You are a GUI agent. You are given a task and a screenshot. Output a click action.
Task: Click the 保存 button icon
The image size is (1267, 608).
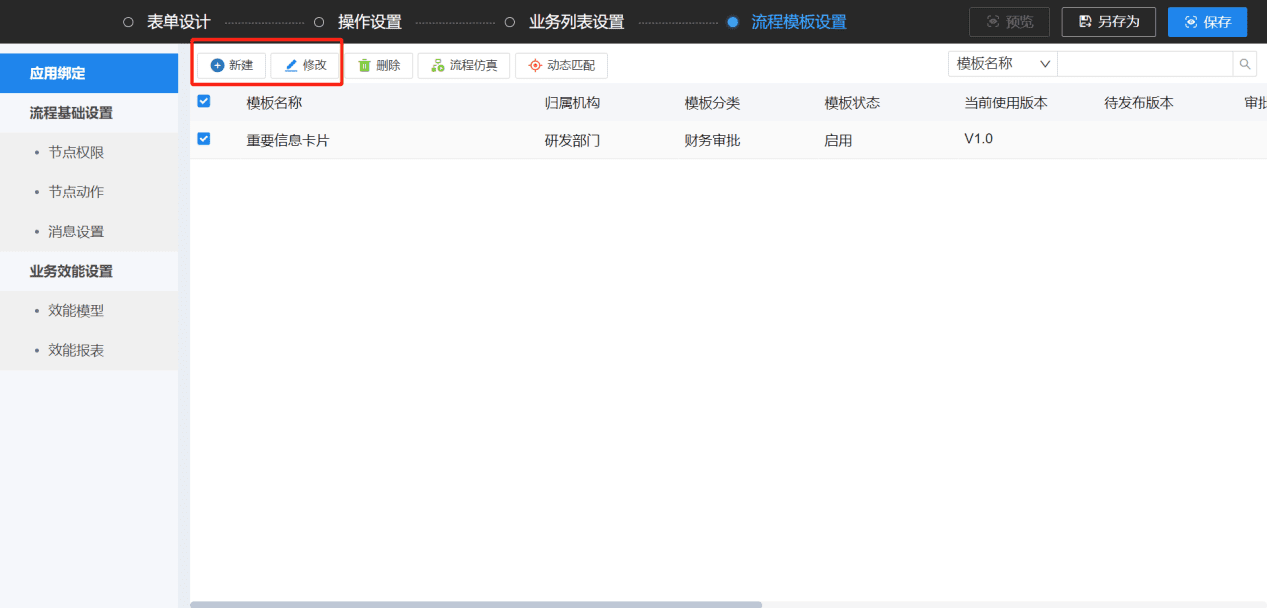point(1191,21)
